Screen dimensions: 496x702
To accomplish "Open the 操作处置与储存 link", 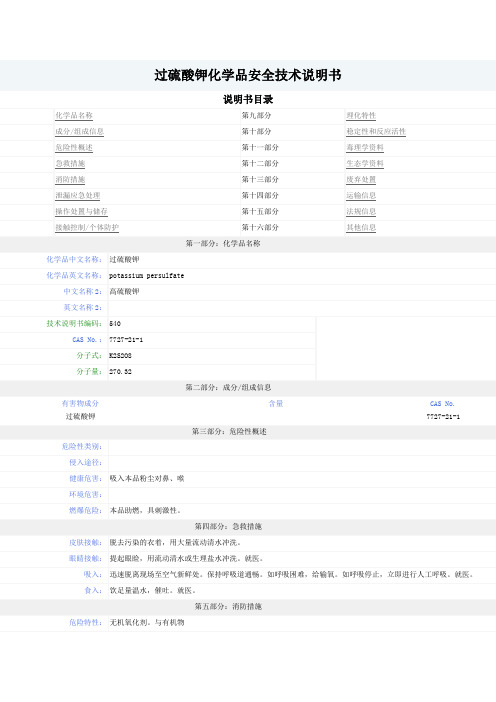I will click(81, 211).
